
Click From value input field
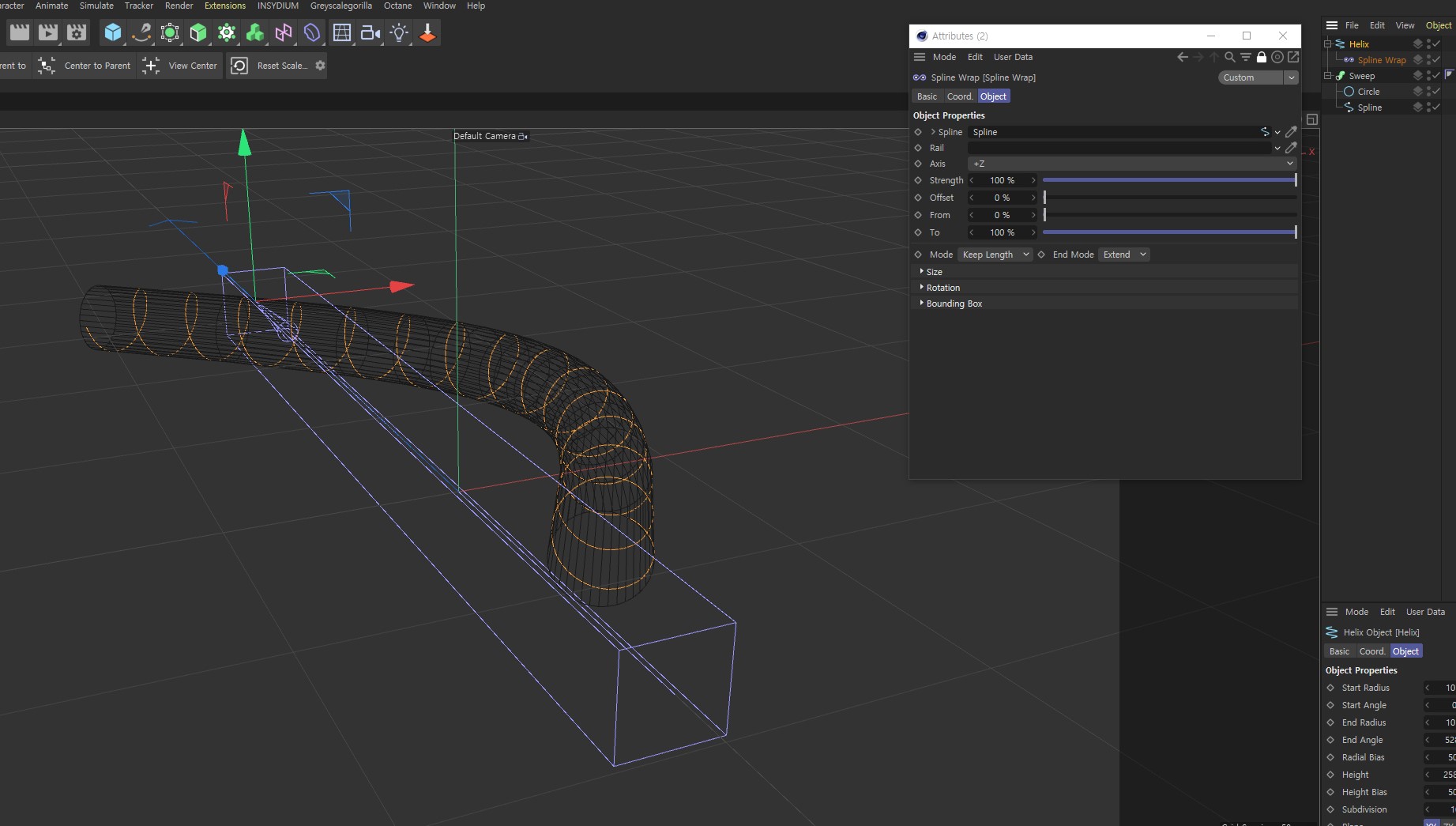pos(1002,215)
